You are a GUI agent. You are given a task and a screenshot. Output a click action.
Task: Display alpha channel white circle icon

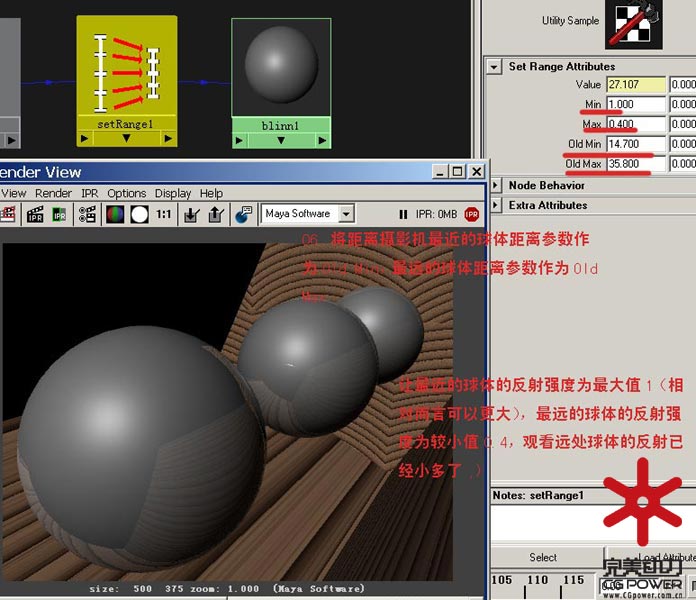click(x=139, y=214)
